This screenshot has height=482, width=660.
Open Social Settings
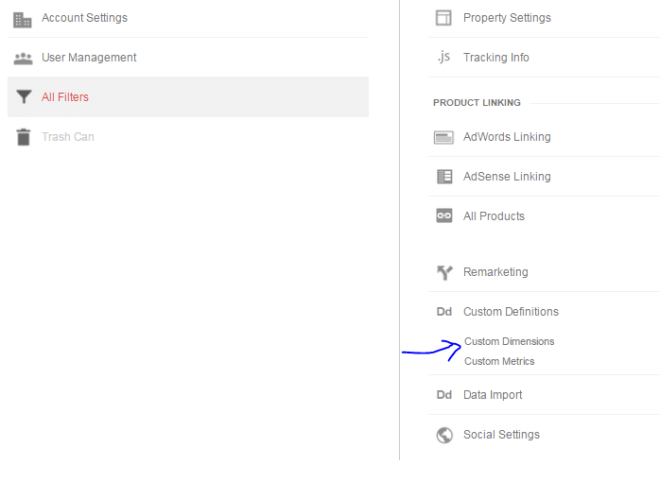click(x=502, y=434)
